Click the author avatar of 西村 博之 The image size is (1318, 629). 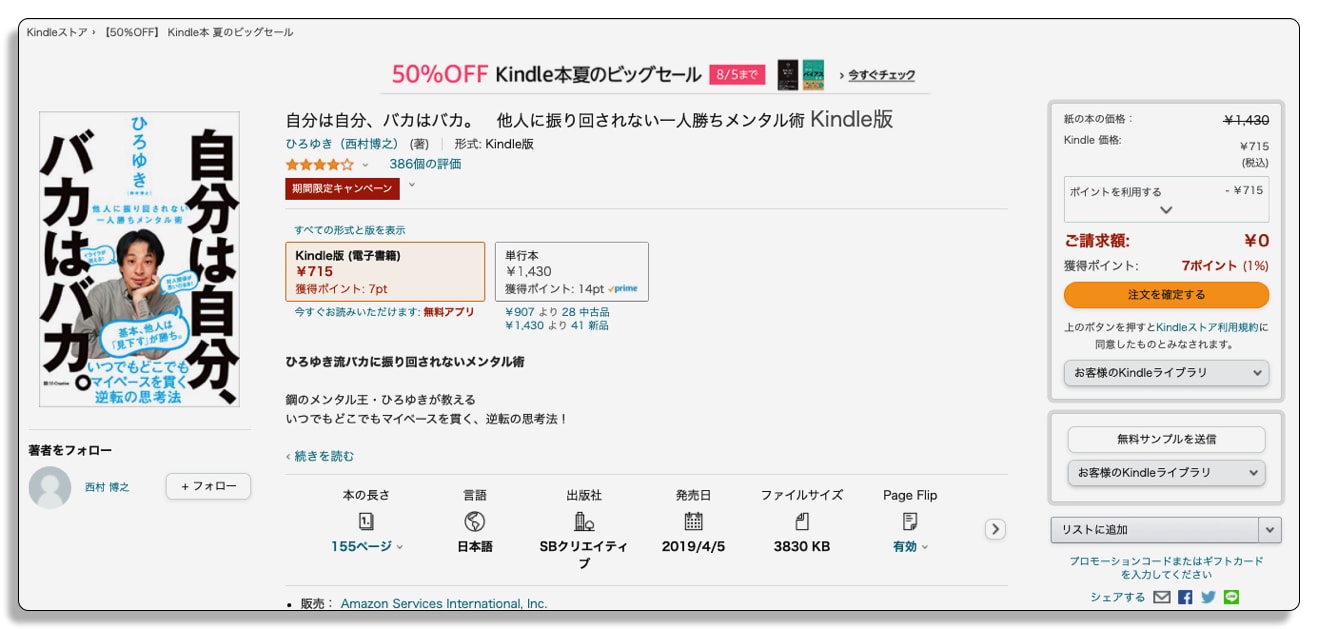[x=50, y=487]
